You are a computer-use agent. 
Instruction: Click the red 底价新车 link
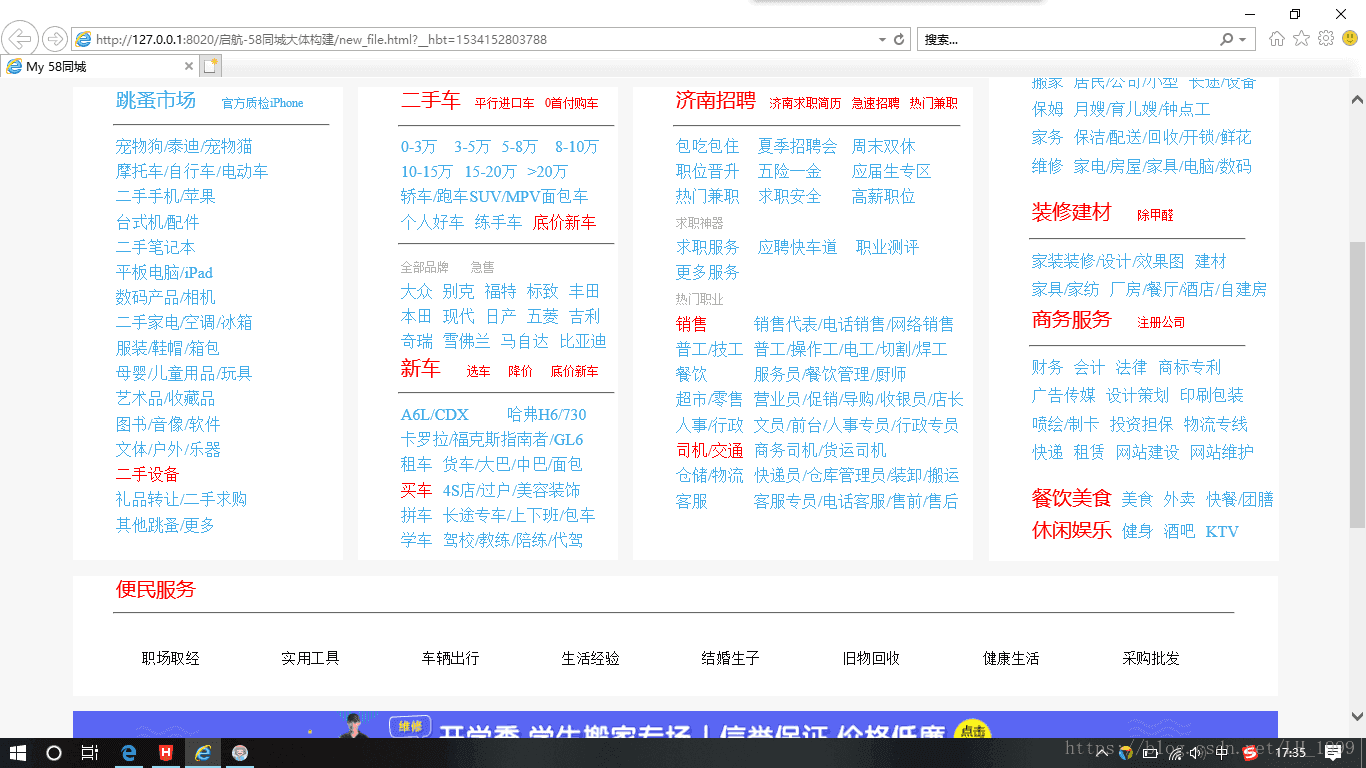point(564,222)
